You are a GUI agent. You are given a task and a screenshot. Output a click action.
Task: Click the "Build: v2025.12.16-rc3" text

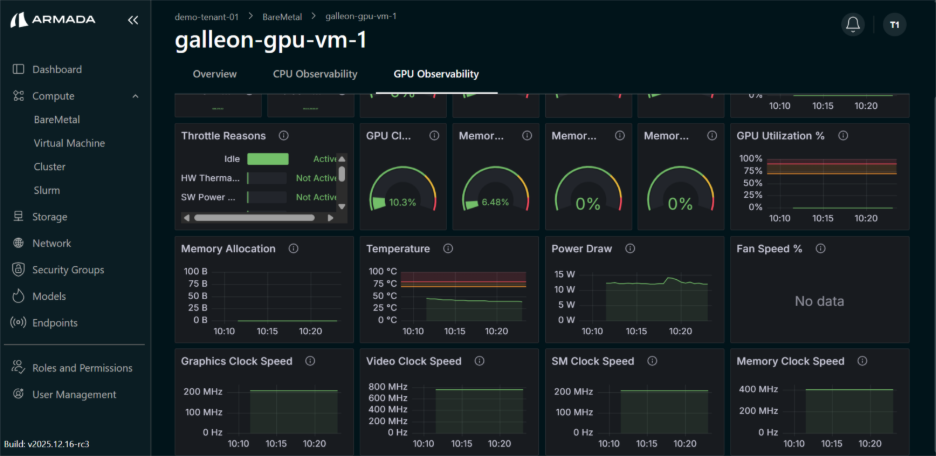point(47,444)
